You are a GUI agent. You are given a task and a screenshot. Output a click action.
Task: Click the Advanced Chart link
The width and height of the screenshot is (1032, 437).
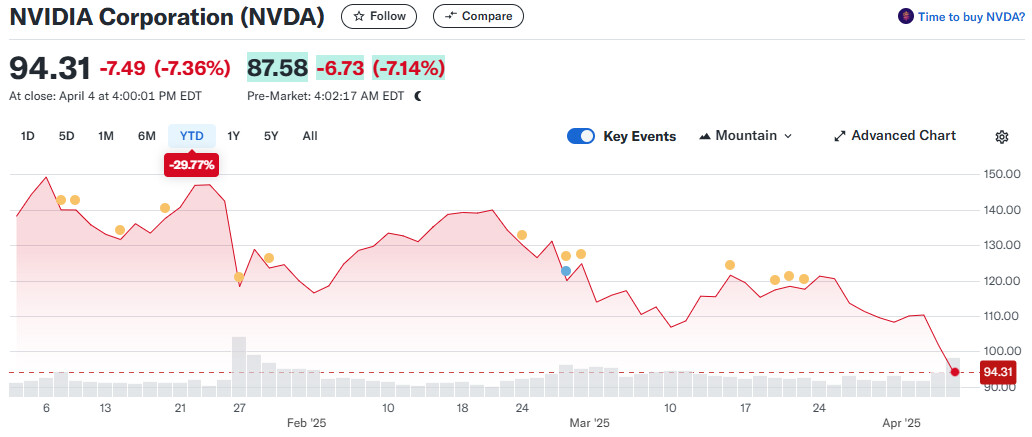coord(903,136)
